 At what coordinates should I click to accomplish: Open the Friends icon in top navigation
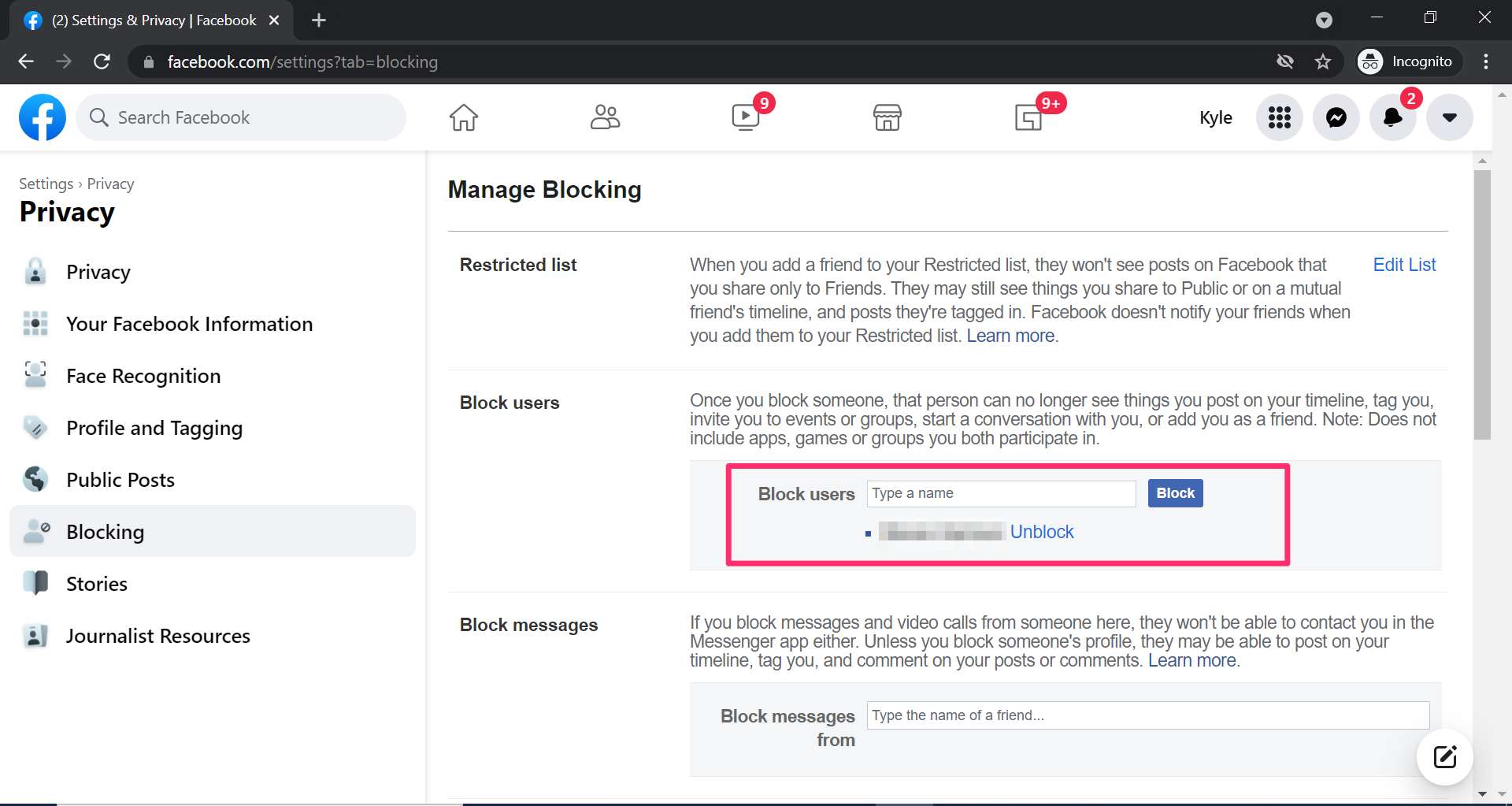coord(605,117)
